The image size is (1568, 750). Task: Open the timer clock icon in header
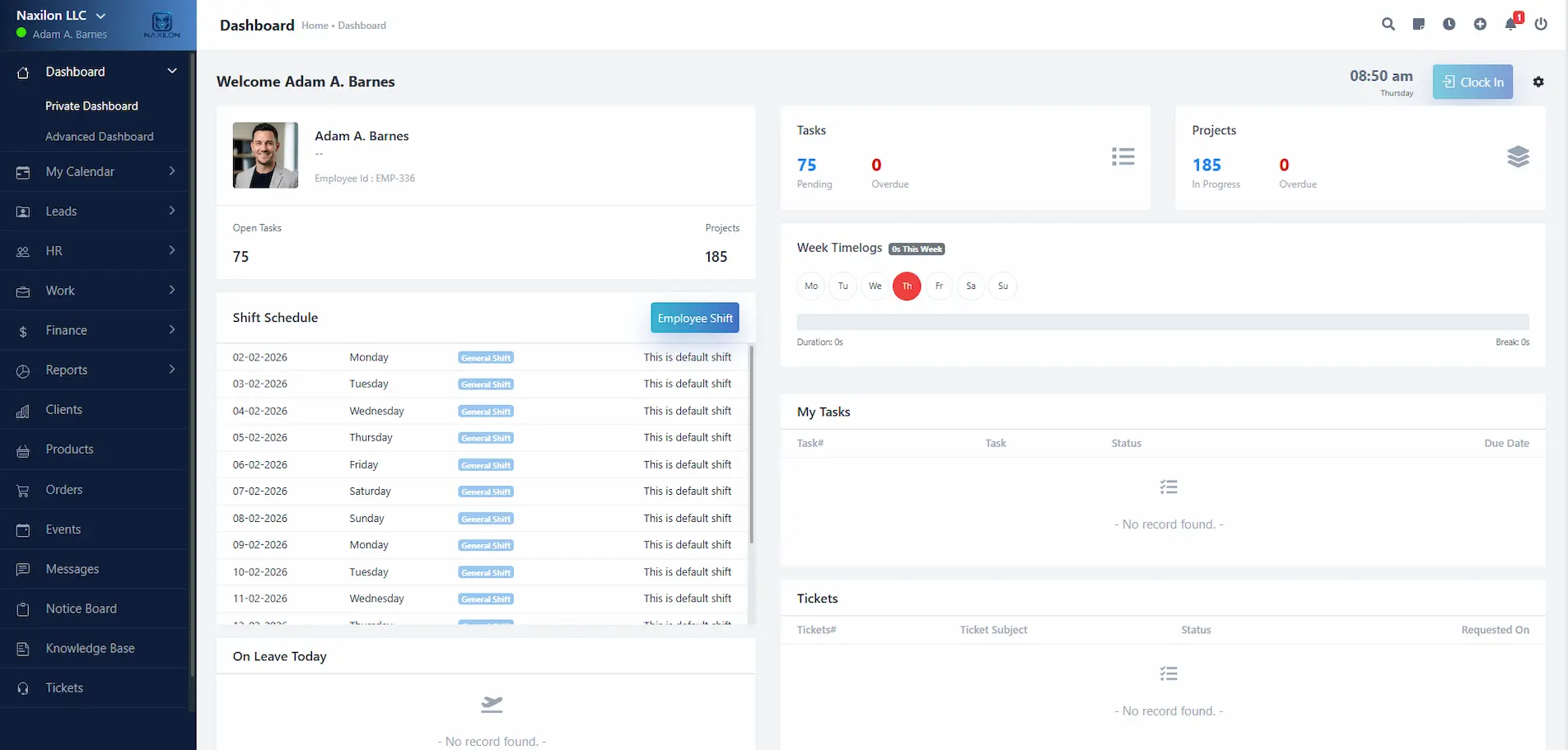1449,25
